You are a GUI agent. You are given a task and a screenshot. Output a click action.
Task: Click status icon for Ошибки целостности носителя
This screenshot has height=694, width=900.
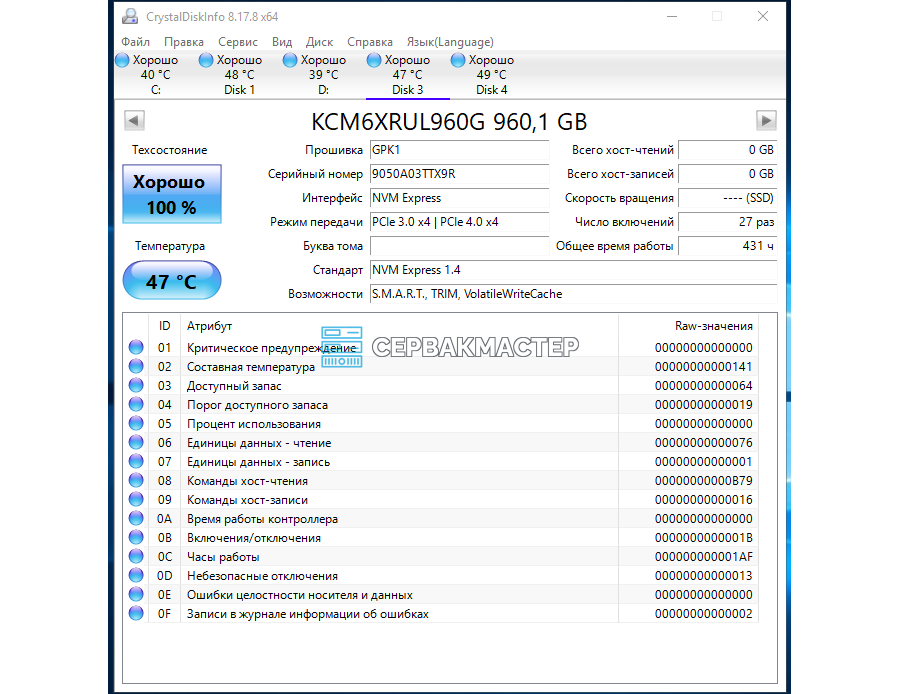[136, 594]
